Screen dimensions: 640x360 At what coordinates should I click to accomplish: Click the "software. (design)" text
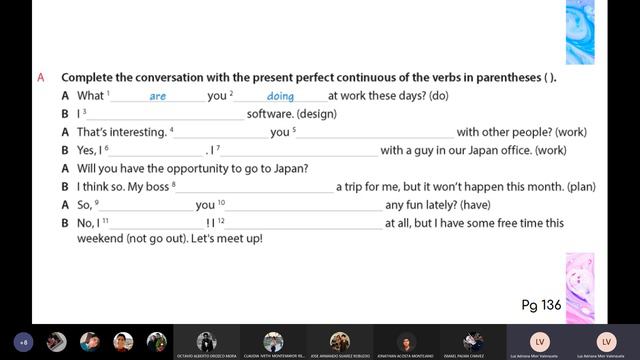click(x=292, y=114)
